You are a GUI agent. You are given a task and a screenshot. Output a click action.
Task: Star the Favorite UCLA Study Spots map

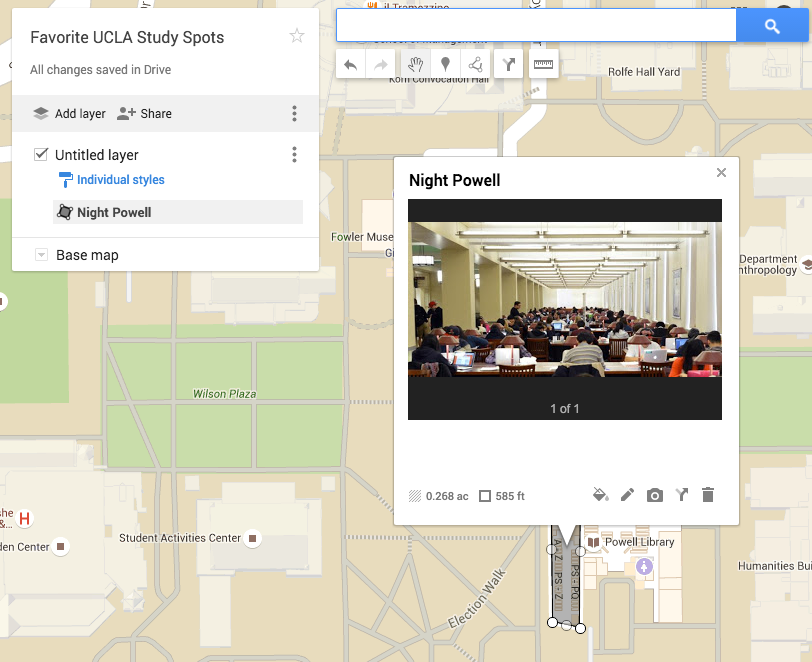click(297, 36)
